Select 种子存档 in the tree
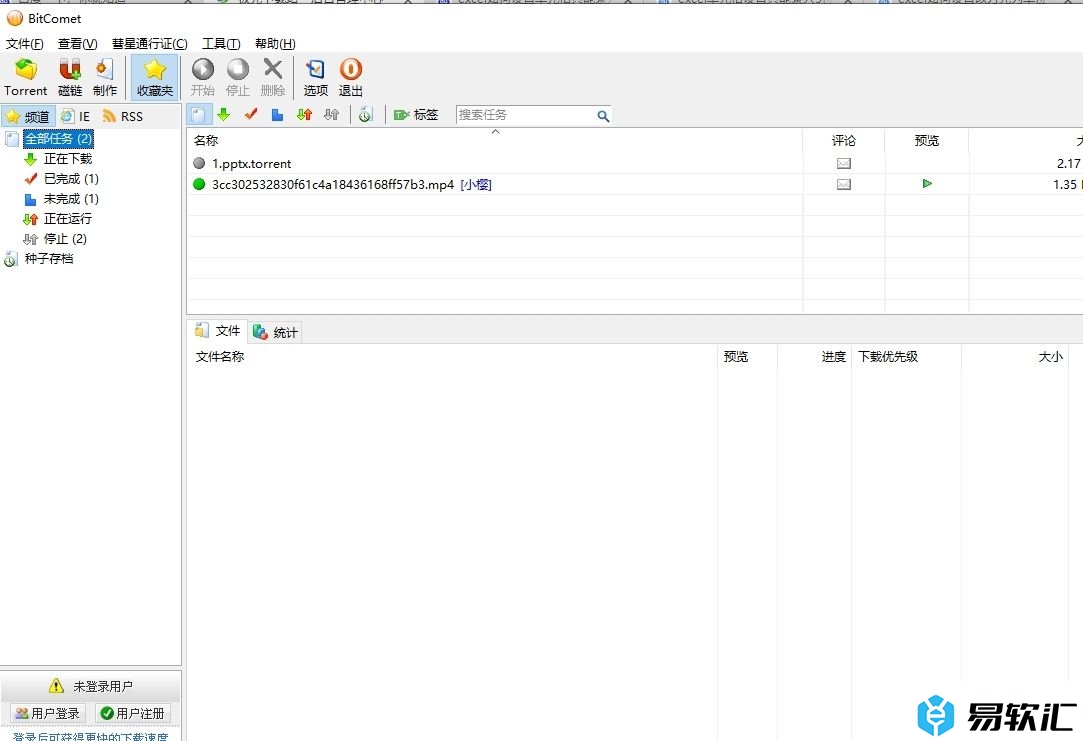The image size is (1083, 741). [48, 259]
